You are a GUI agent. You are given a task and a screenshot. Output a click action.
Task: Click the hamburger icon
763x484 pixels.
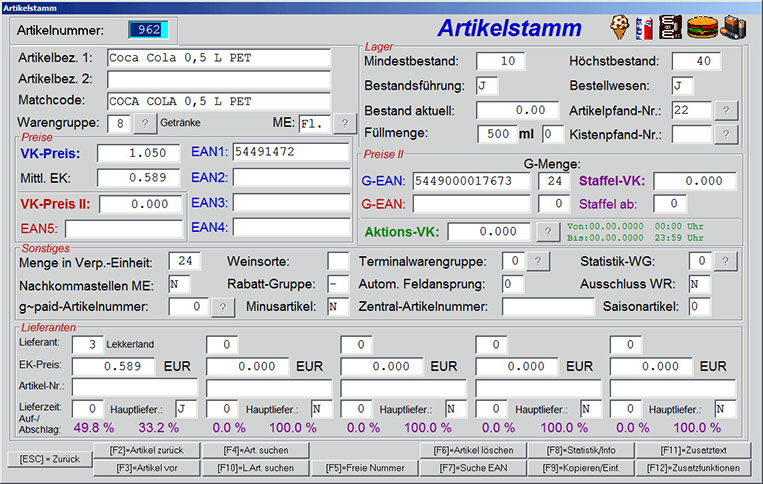702,25
